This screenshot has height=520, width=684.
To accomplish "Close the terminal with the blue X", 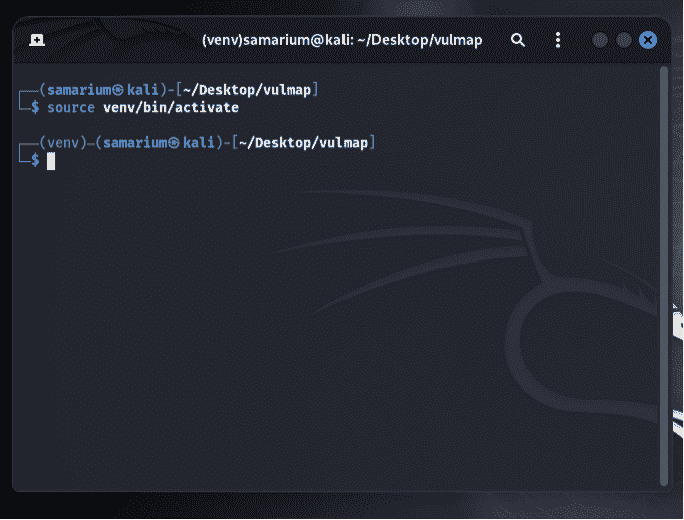I will (648, 40).
